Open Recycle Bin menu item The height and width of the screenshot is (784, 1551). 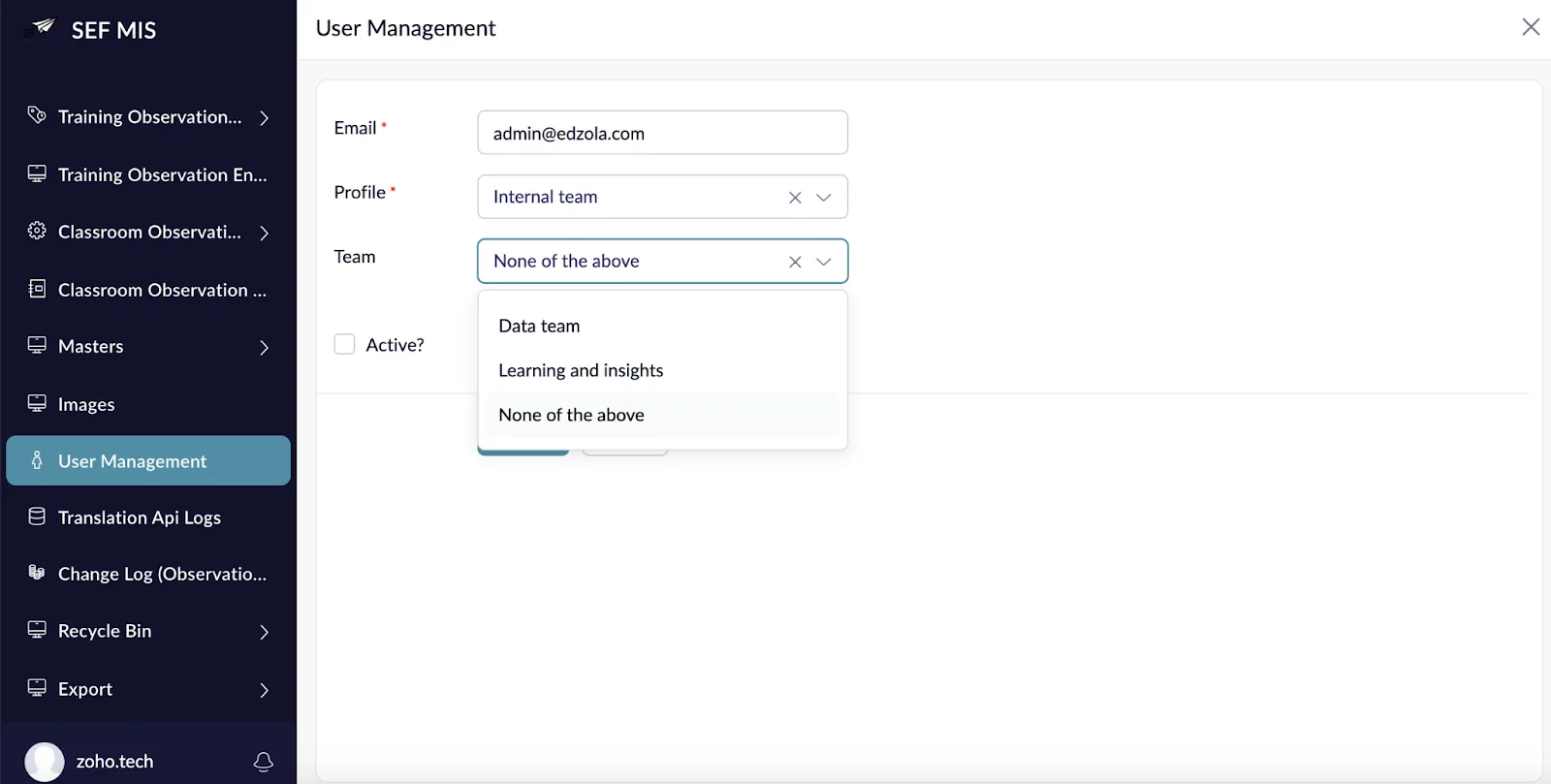[x=148, y=631]
